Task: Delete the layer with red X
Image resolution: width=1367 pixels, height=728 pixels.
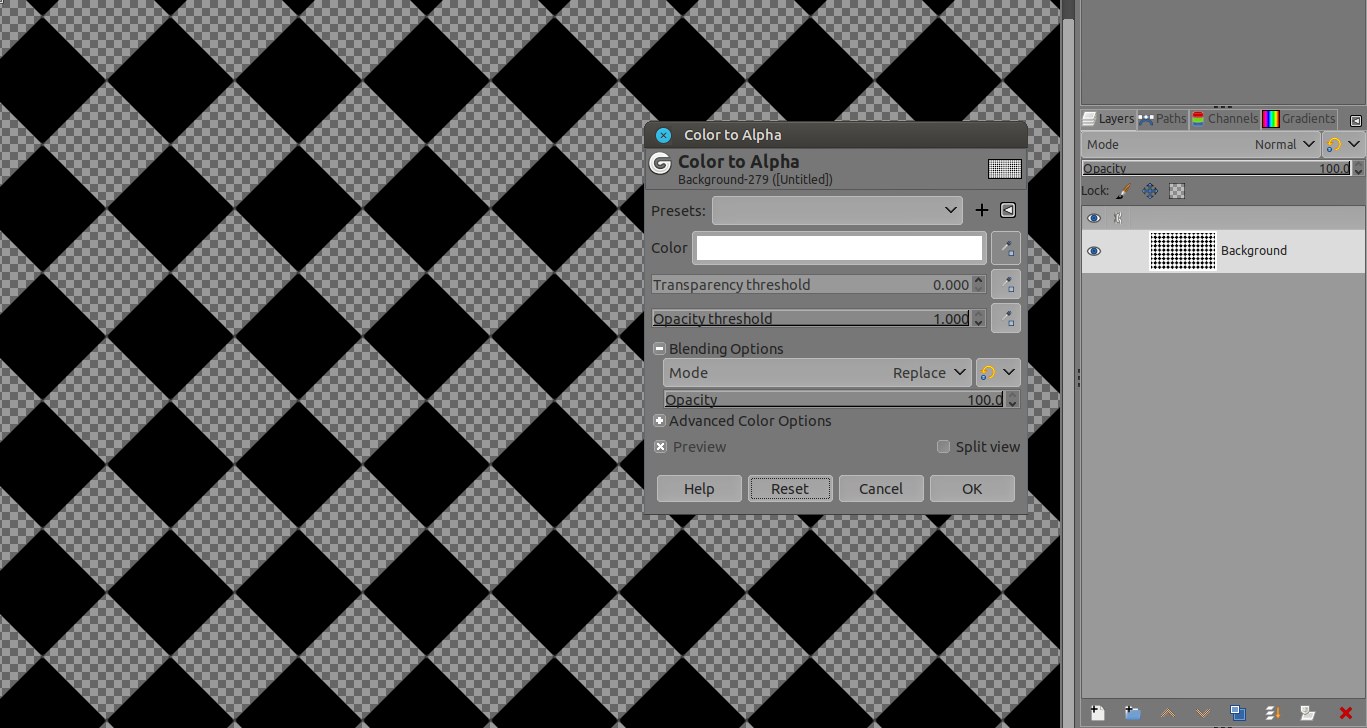Action: pos(1345,713)
